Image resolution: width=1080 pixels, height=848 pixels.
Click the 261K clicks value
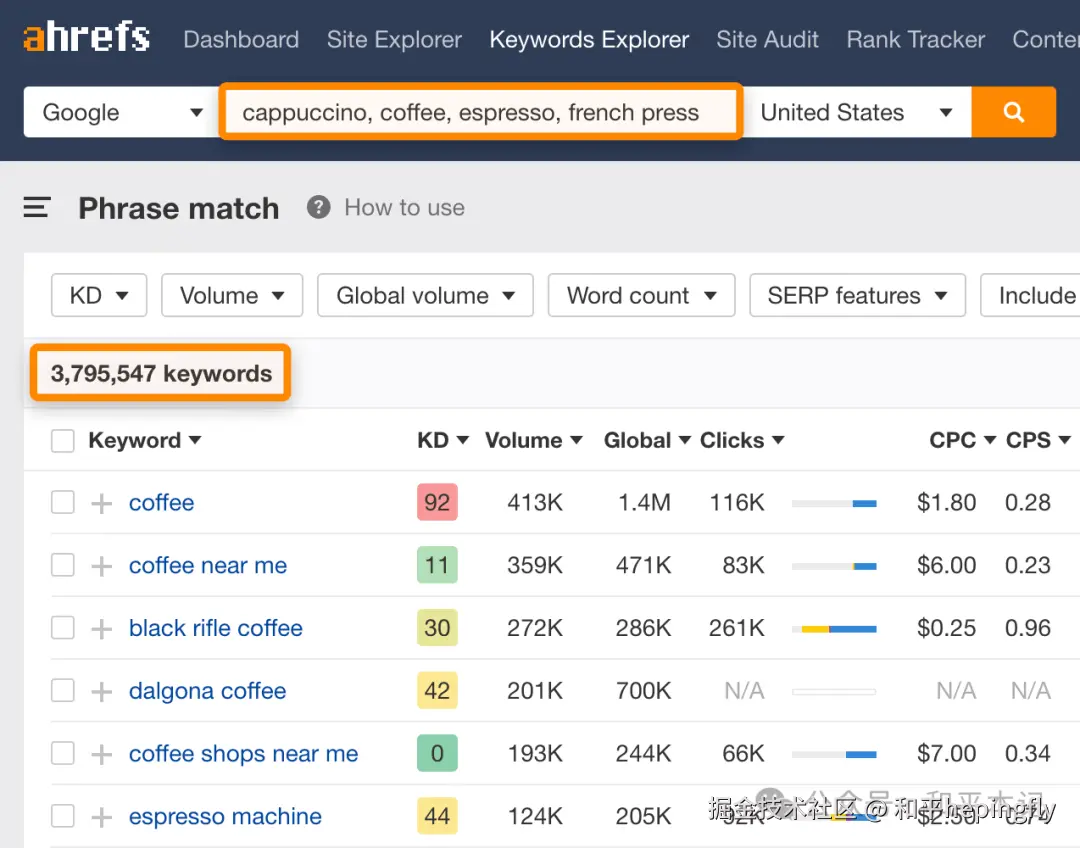coord(736,628)
